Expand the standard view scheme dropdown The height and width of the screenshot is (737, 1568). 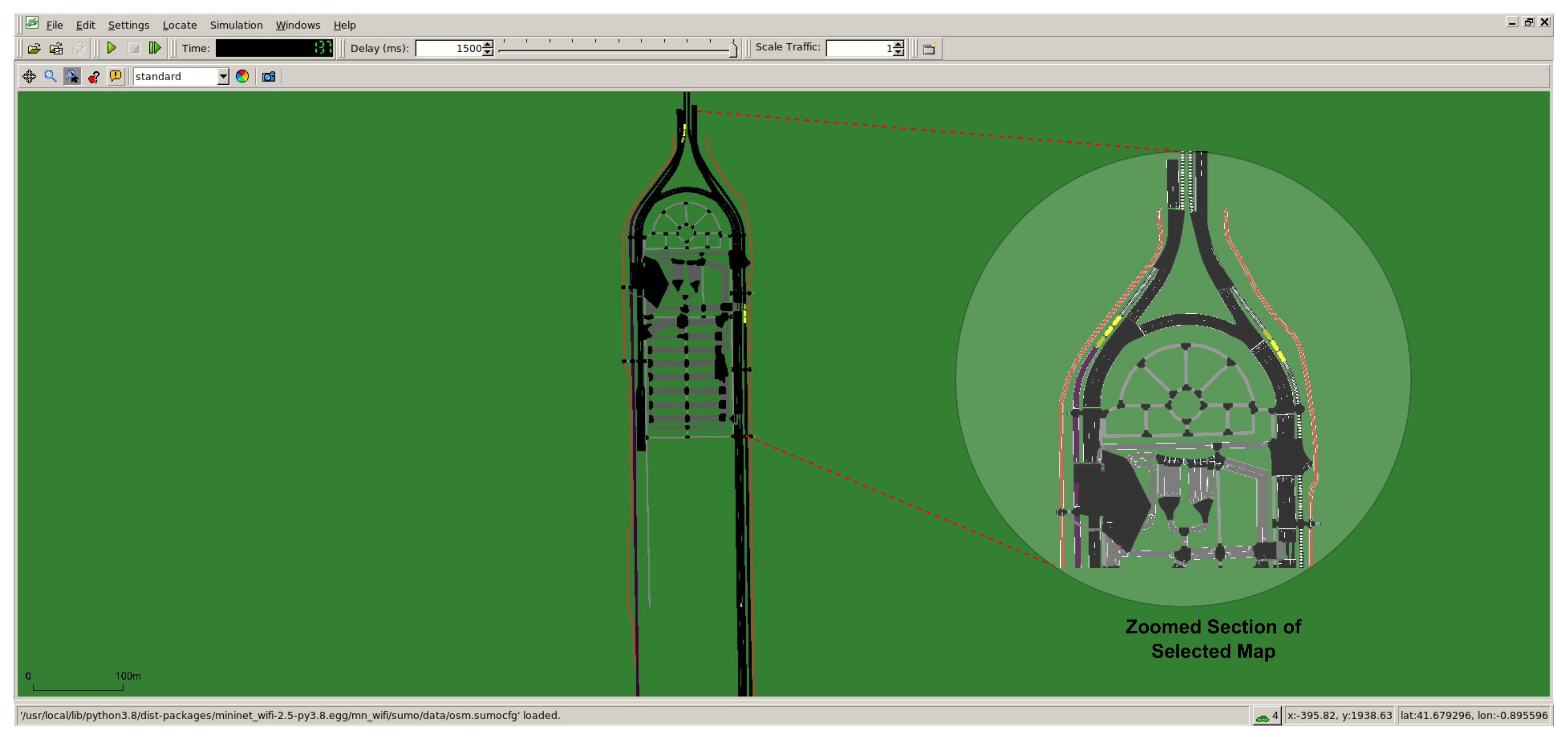(223, 77)
